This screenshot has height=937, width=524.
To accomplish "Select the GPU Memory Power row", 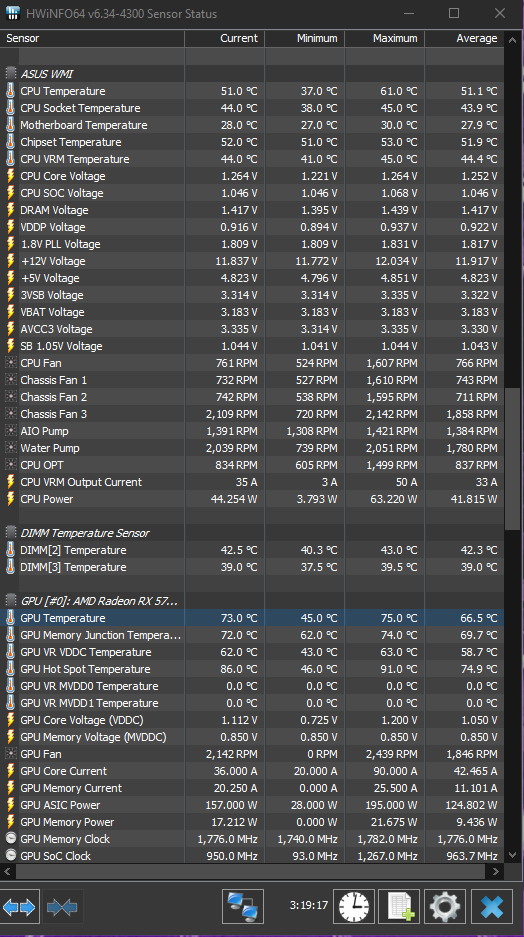I will point(252,822).
